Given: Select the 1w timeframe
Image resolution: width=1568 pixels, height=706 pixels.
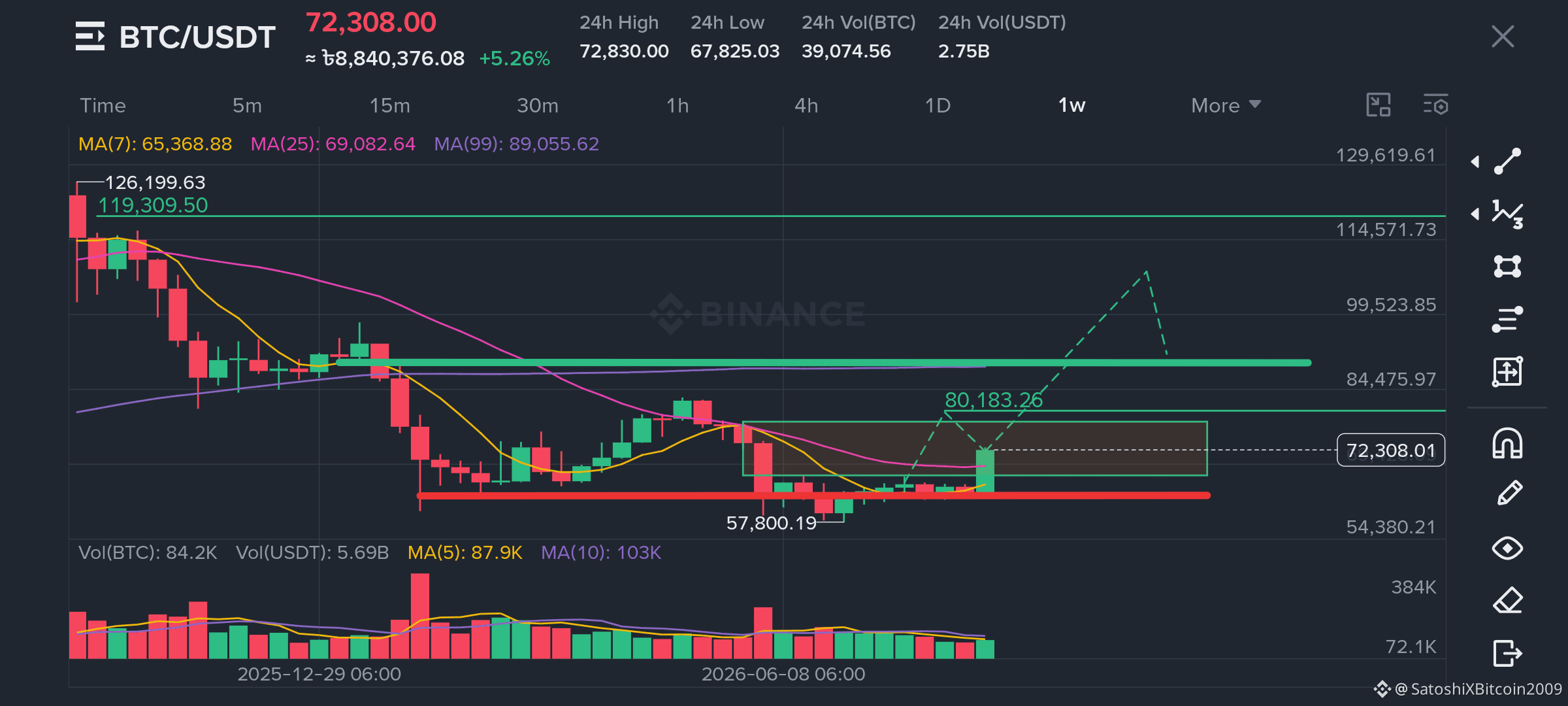Looking at the screenshot, I should (1071, 105).
